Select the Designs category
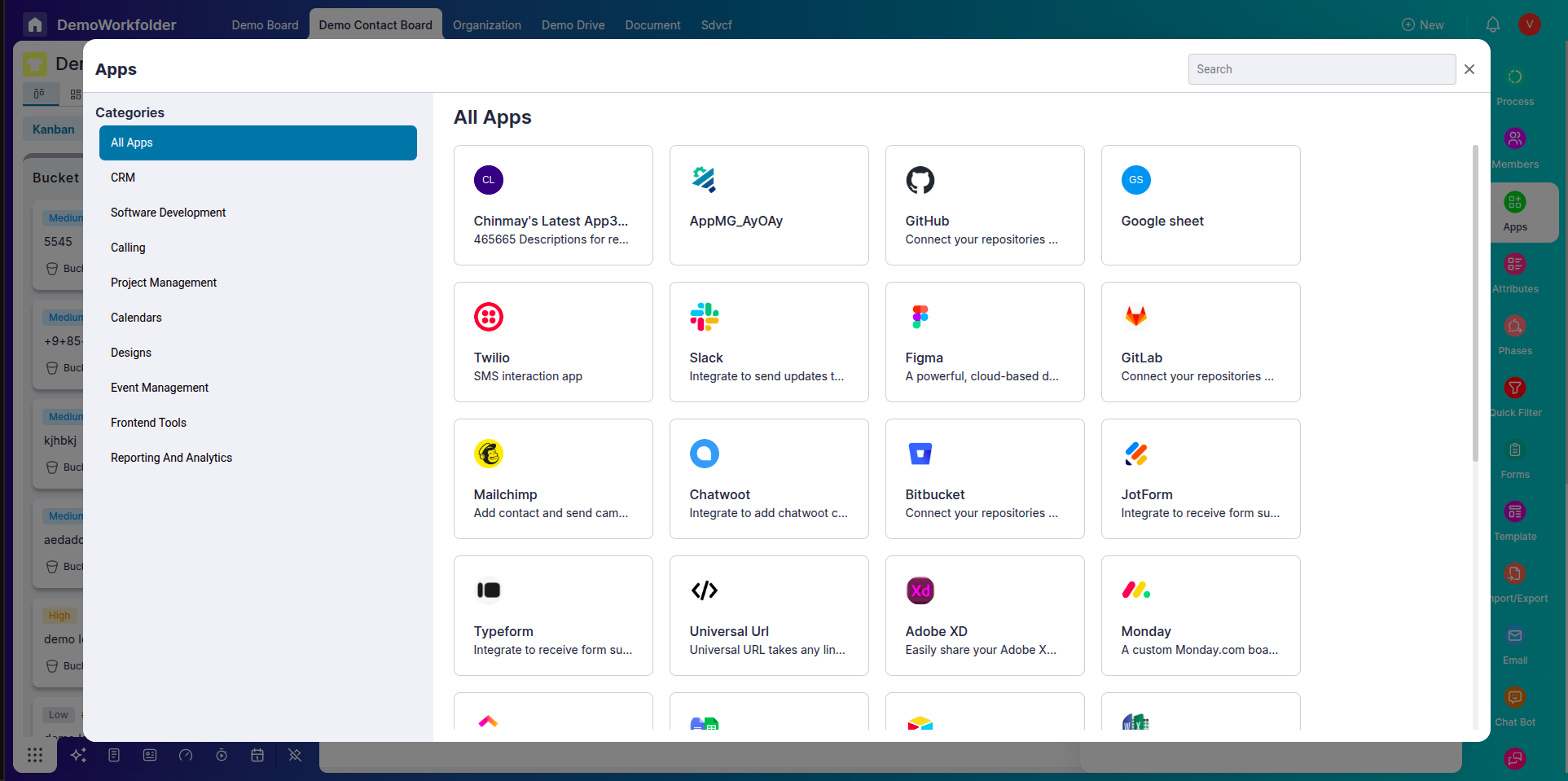Image resolution: width=1568 pixels, height=781 pixels. coord(258,353)
